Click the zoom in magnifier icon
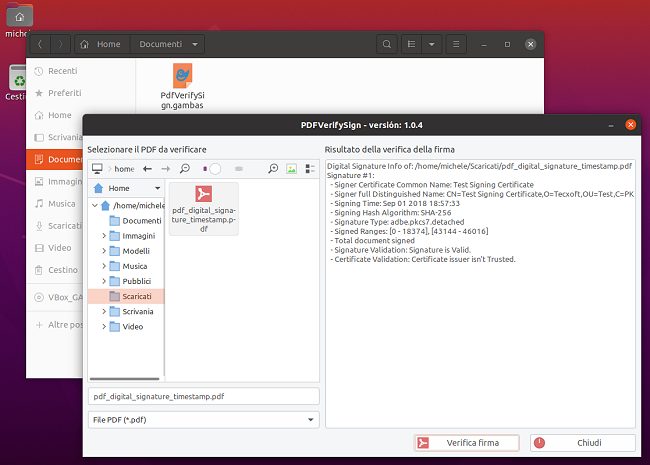The image size is (650, 465). pos(273,168)
